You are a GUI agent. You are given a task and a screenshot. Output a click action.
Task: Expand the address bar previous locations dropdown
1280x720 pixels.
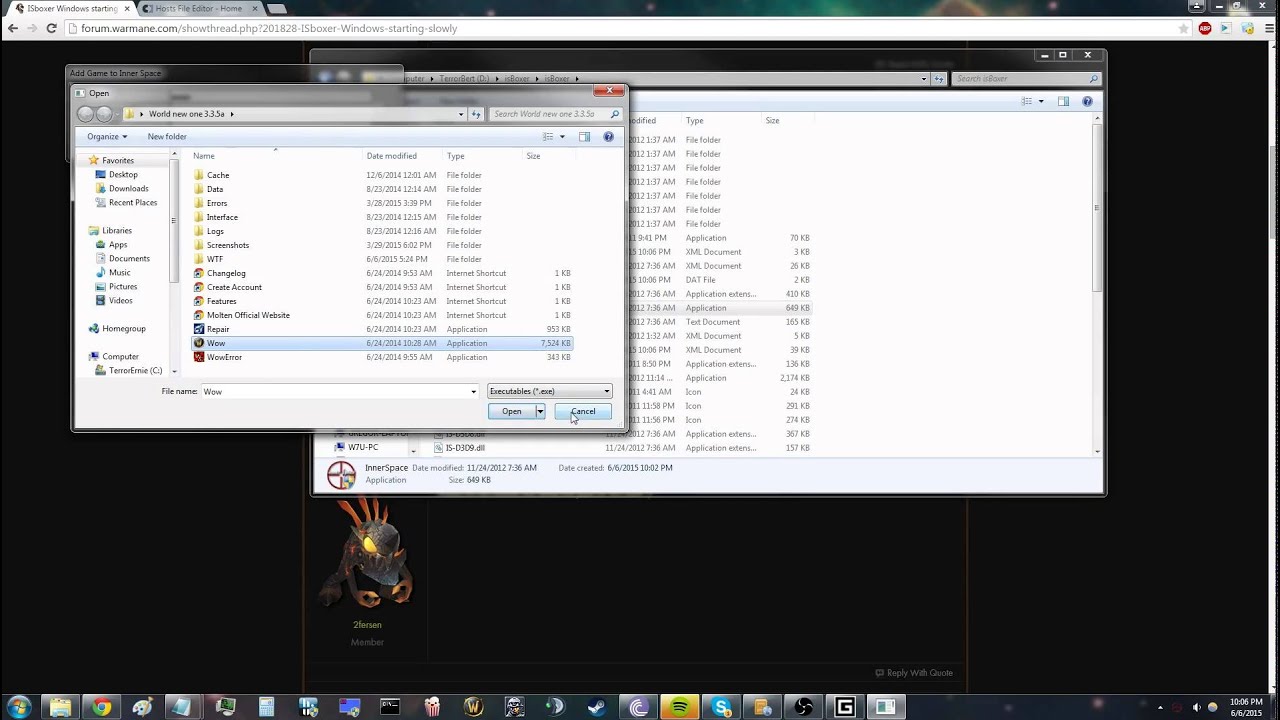coord(461,114)
